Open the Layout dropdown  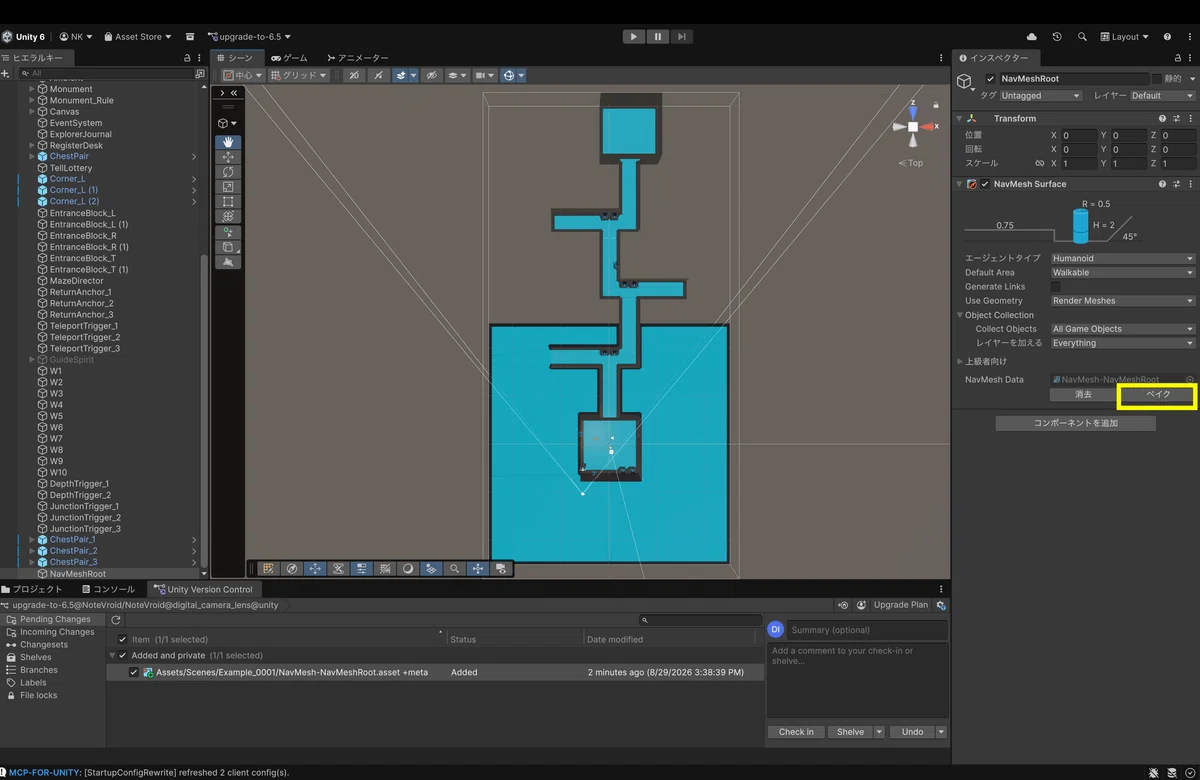point(1125,37)
